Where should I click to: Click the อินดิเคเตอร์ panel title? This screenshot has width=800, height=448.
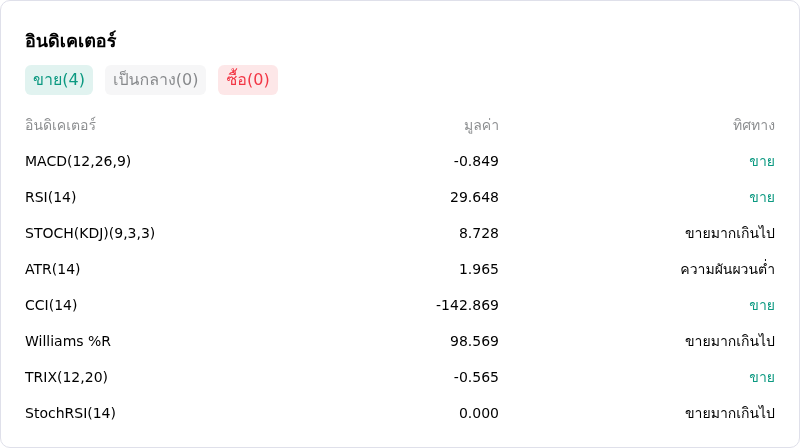pos(70,41)
